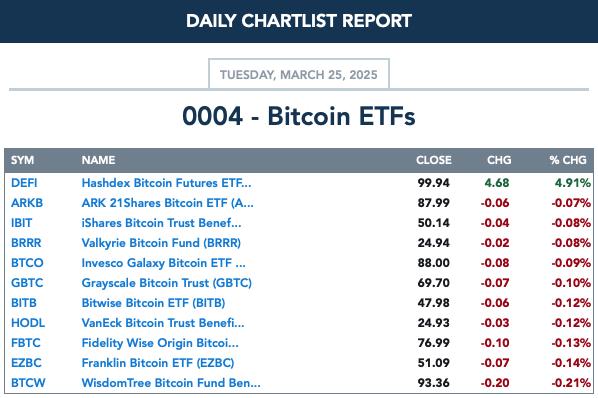This screenshot has height=398, width=598.
Task: Open Grayscale Bitcoin Trust (GBTC) link
Action: pyautogui.click(x=167, y=283)
